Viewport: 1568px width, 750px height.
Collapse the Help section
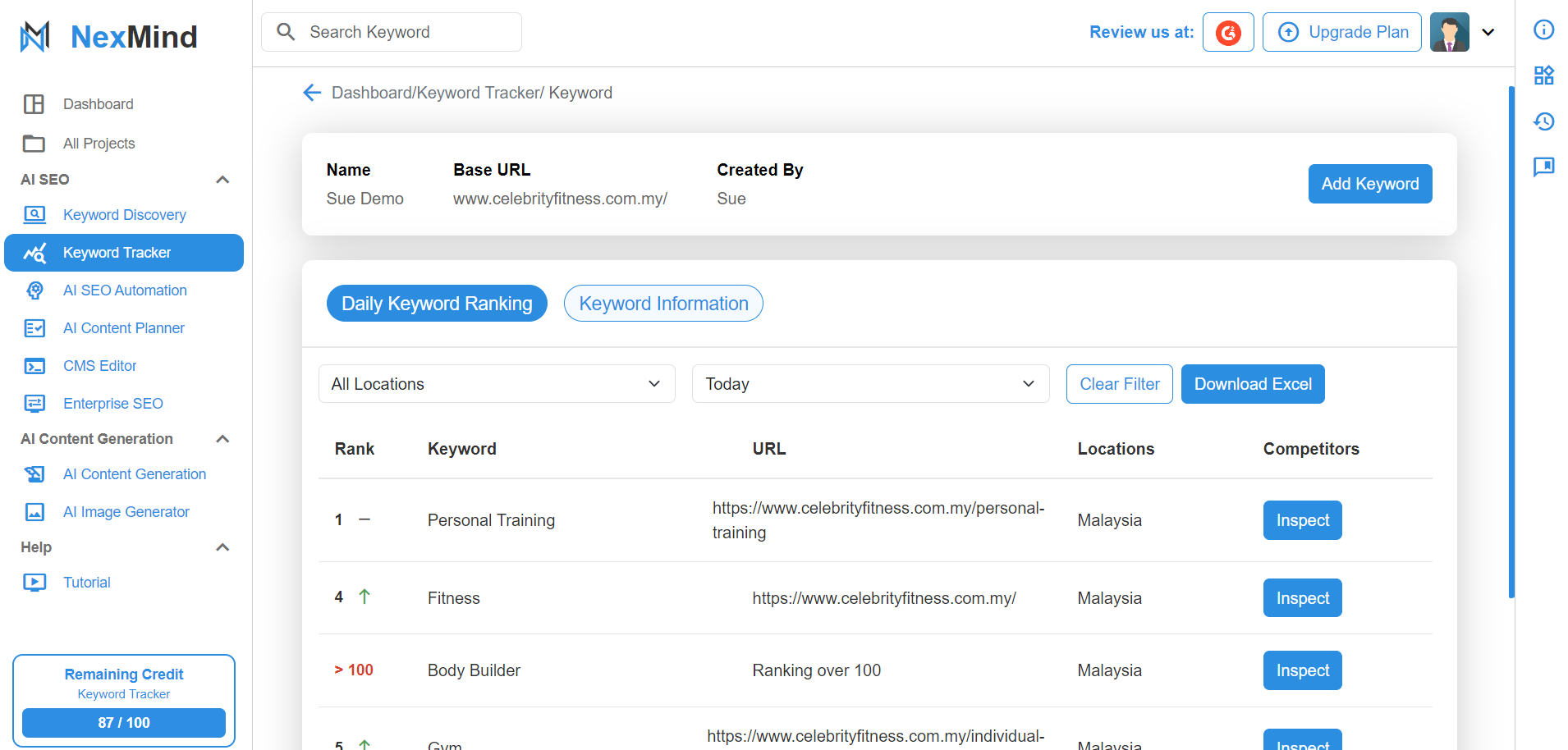point(222,547)
